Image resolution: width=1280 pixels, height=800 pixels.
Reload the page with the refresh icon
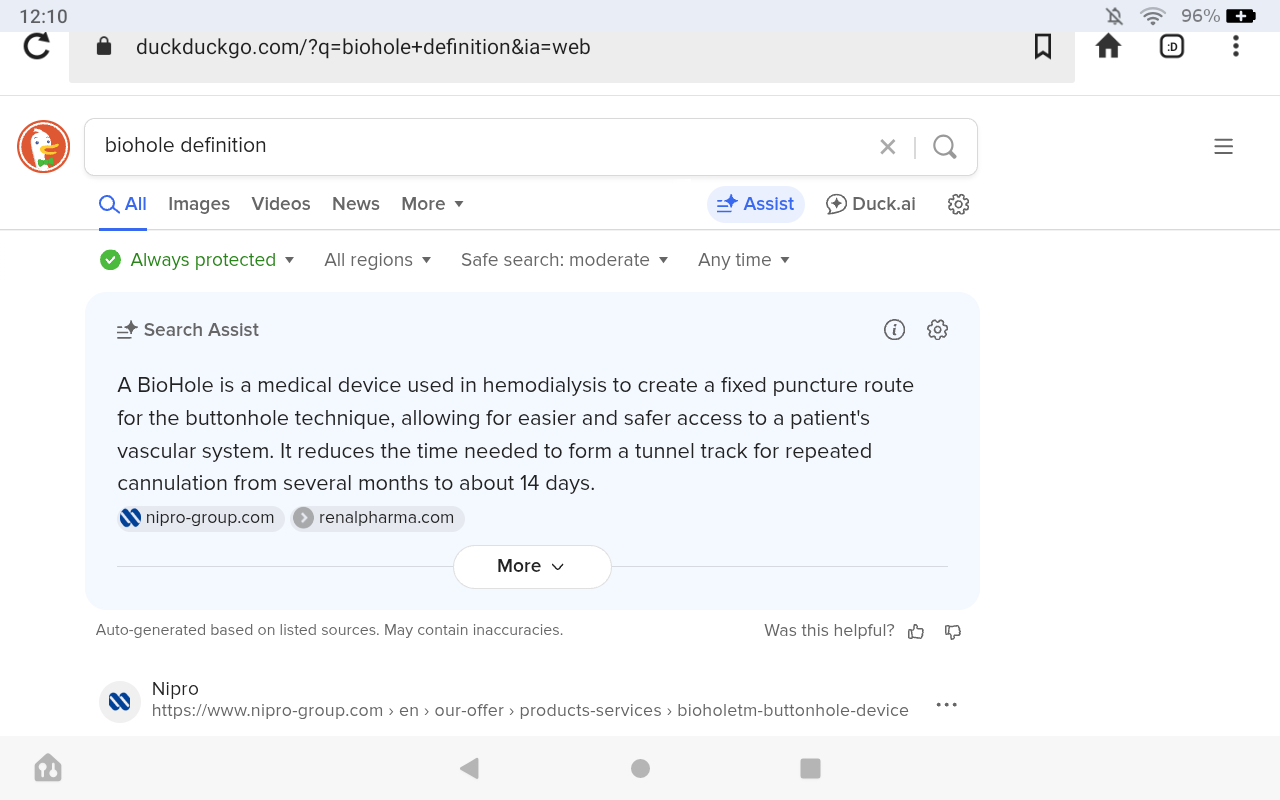tap(37, 46)
